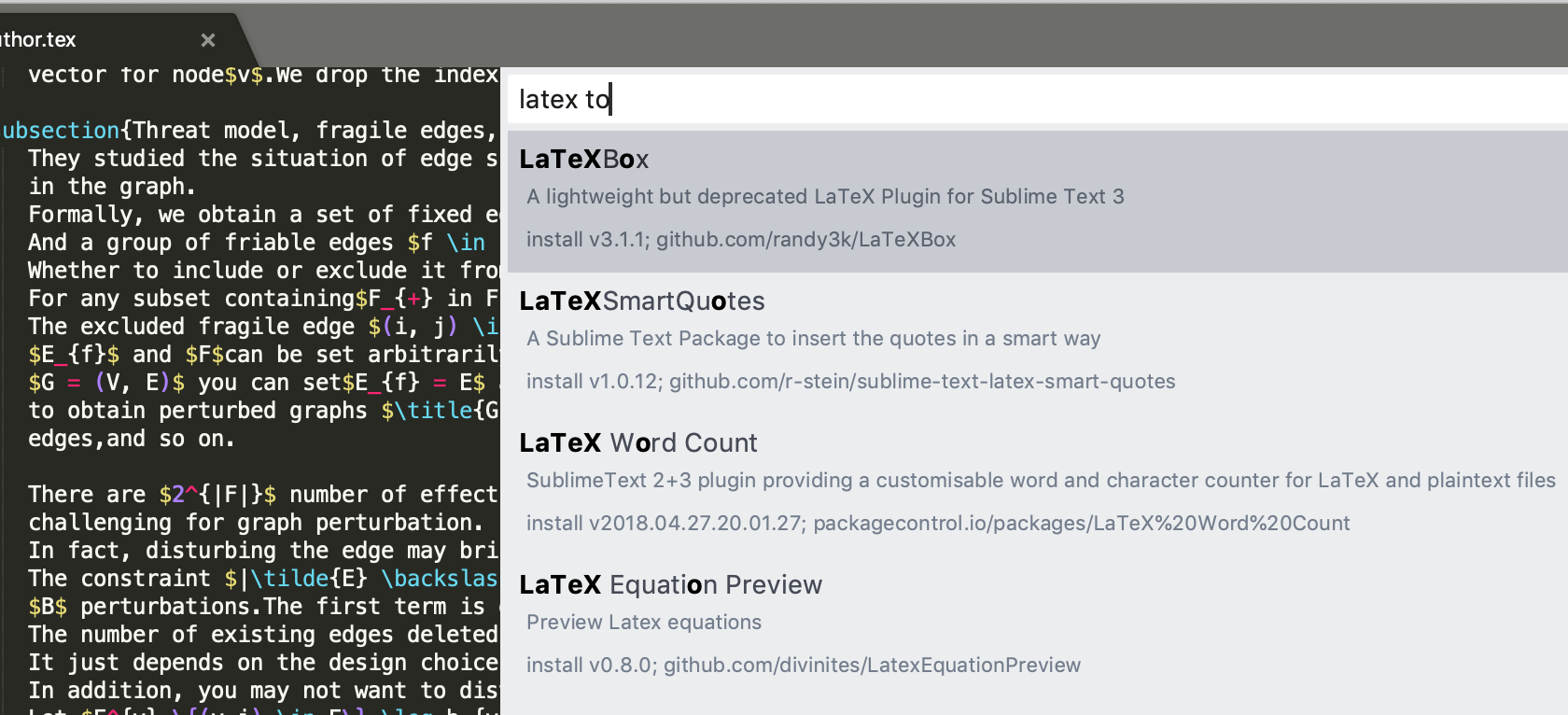The width and height of the screenshot is (1568, 715).
Task: Click the line 'in the graph.'
Action: [x=112, y=187]
